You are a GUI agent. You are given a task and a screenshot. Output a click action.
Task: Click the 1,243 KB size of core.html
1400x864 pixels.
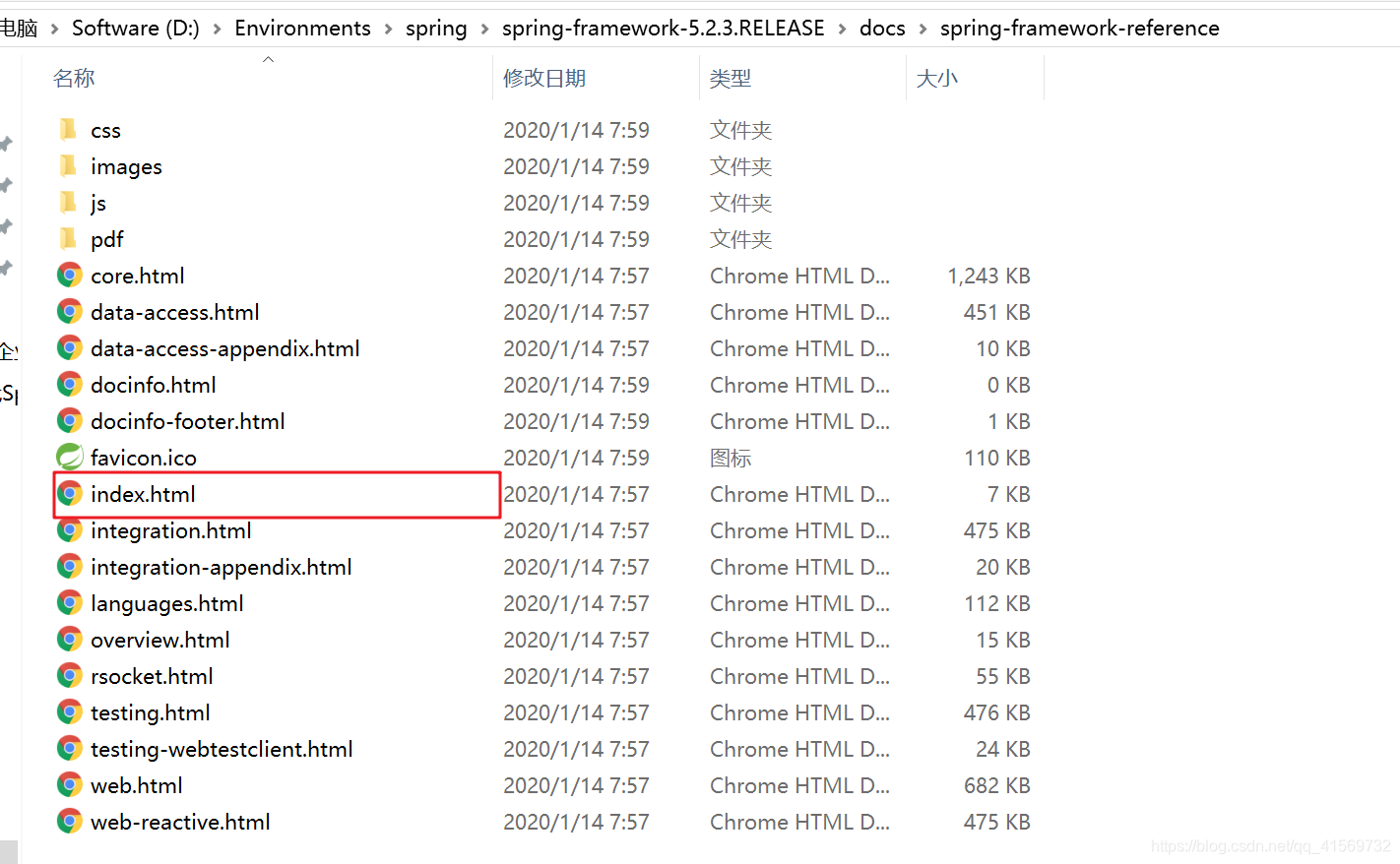(x=988, y=276)
